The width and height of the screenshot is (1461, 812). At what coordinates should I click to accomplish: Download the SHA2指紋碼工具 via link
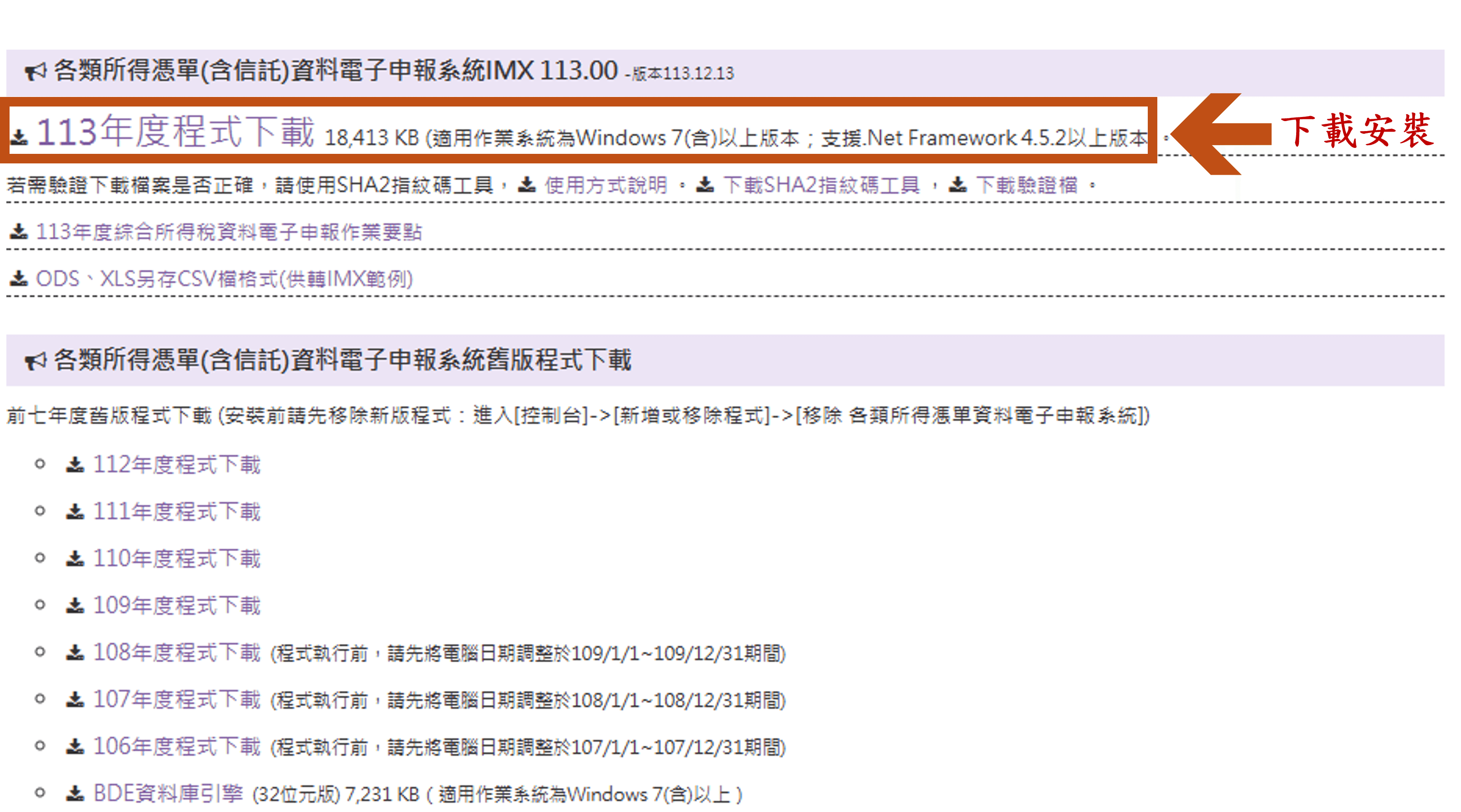pyautogui.click(x=821, y=185)
